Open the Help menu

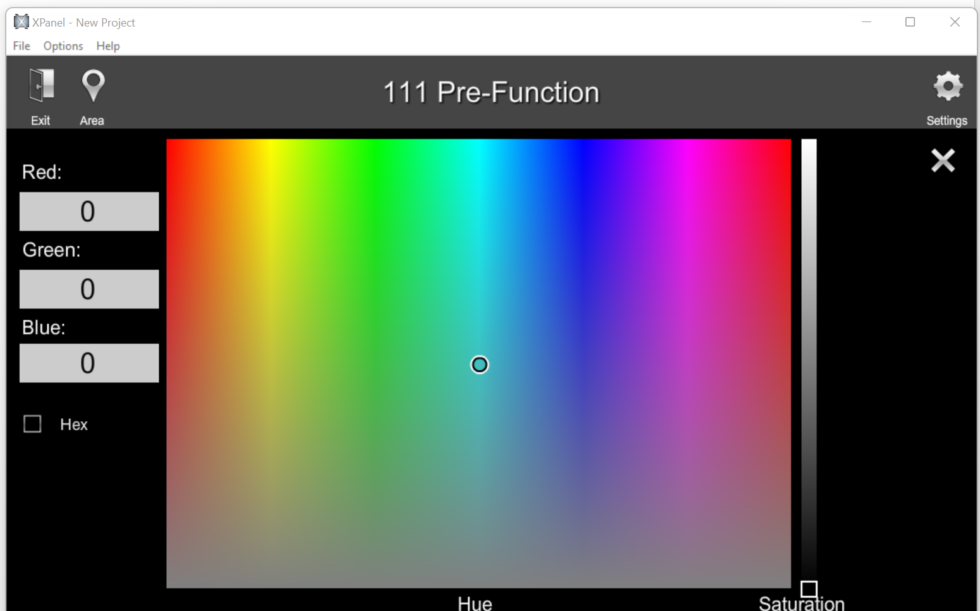[108, 46]
